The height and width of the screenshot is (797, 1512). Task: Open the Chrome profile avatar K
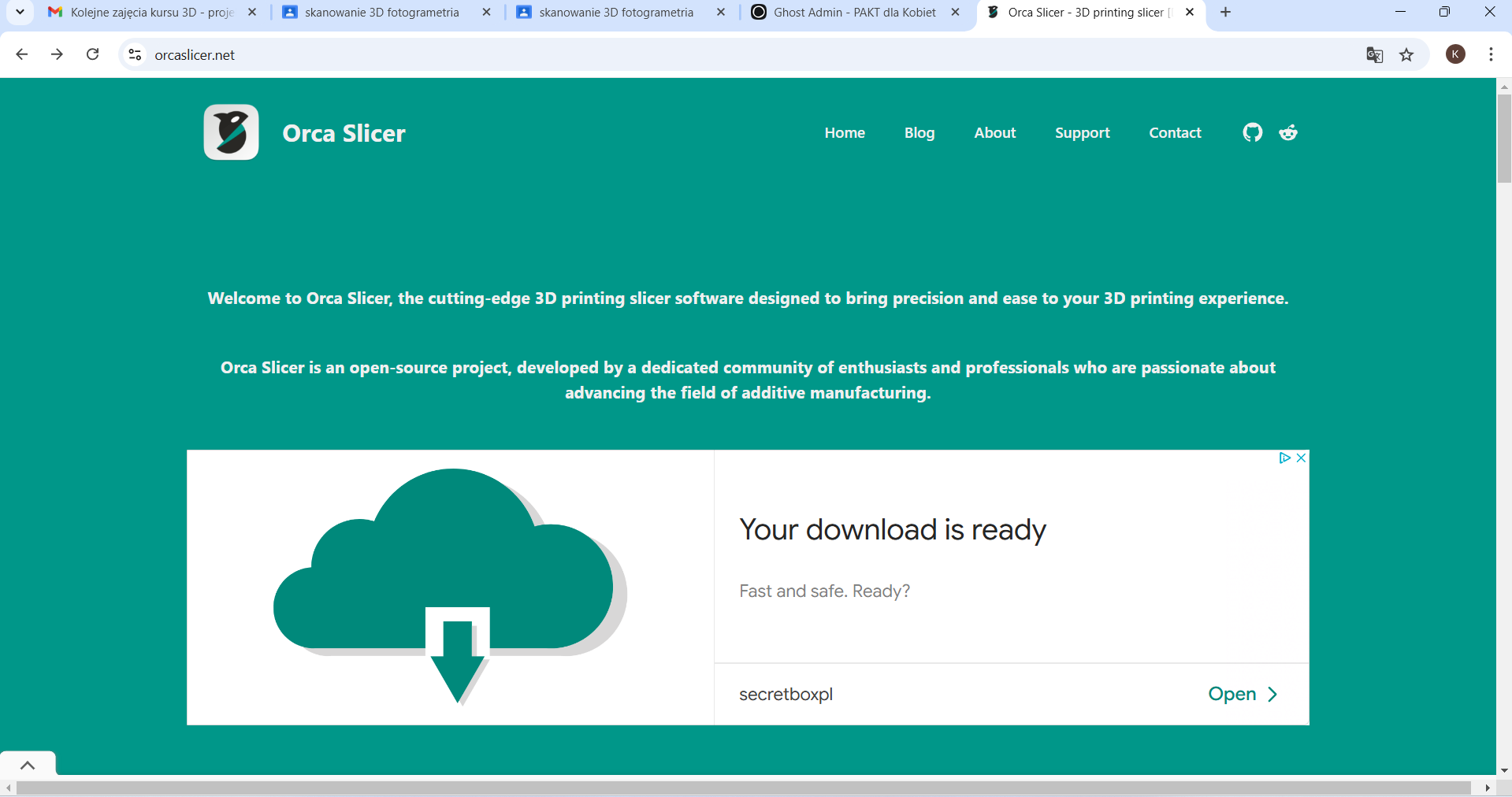(x=1455, y=54)
